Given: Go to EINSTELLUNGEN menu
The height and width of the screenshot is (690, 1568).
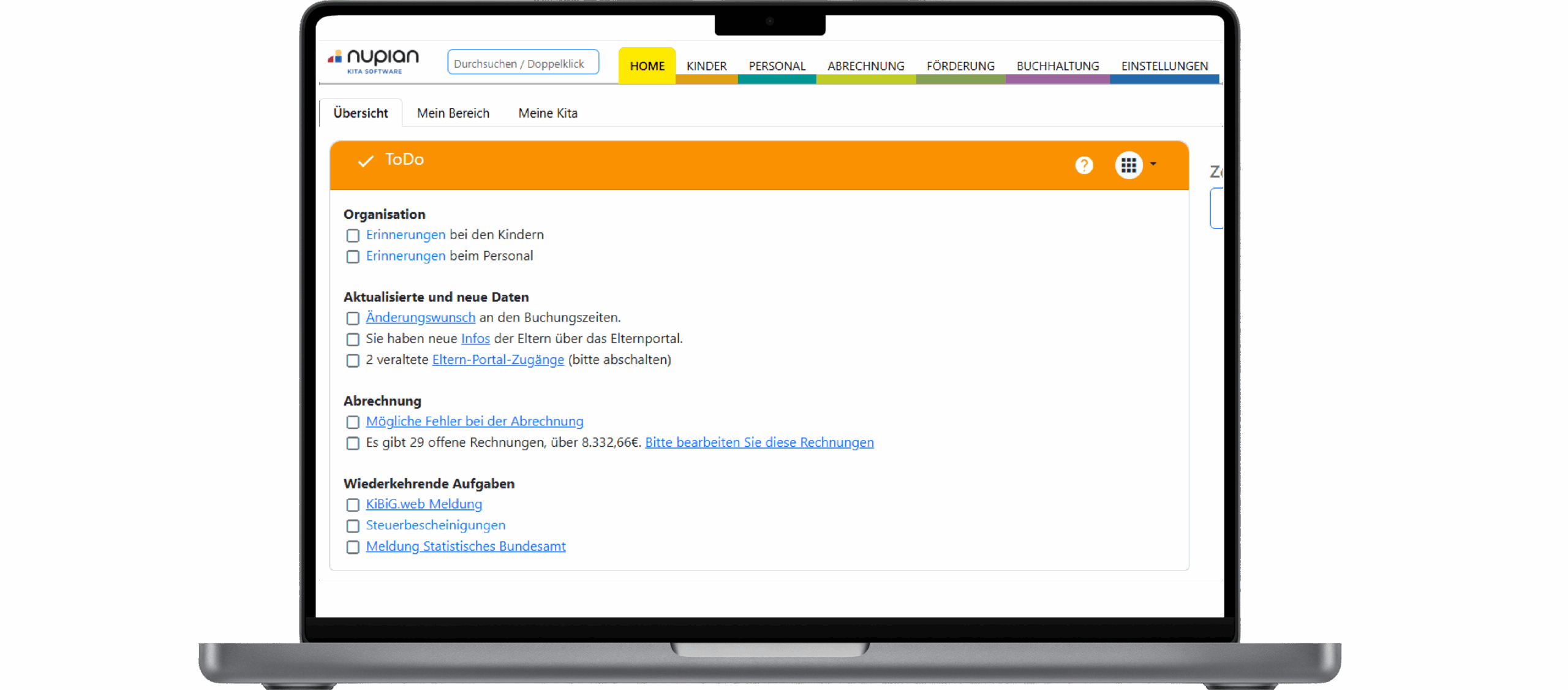Looking at the screenshot, I should click(1164, 66).
